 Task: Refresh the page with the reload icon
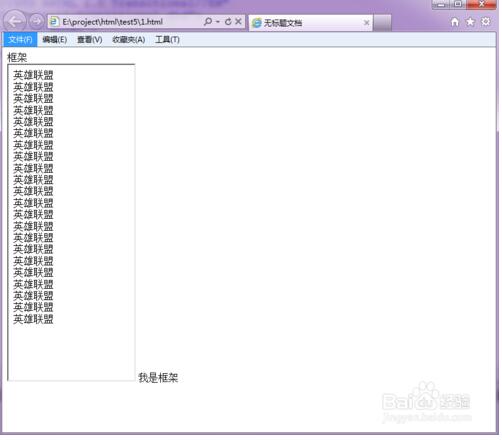tap(228, 22)
